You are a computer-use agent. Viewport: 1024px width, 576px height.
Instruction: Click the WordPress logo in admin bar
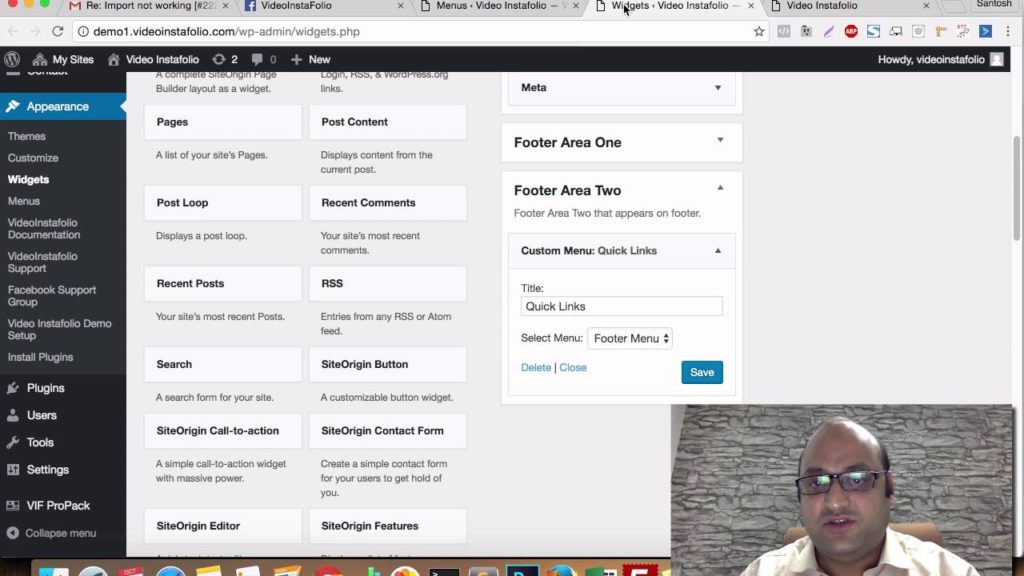pos(12,59)
